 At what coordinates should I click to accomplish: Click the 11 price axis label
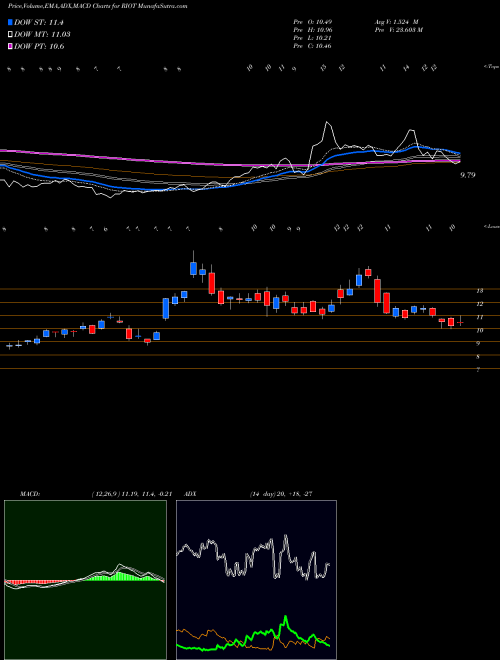coord(479,317)
